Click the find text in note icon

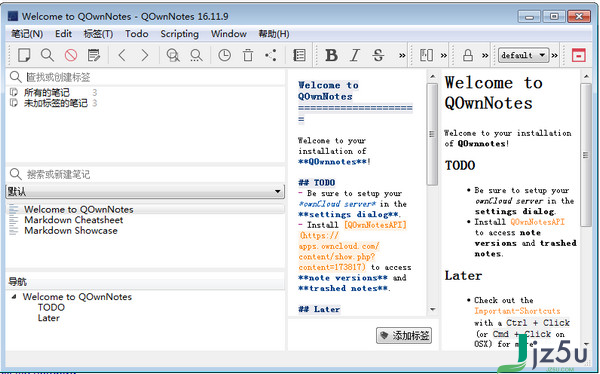[173, 56]
